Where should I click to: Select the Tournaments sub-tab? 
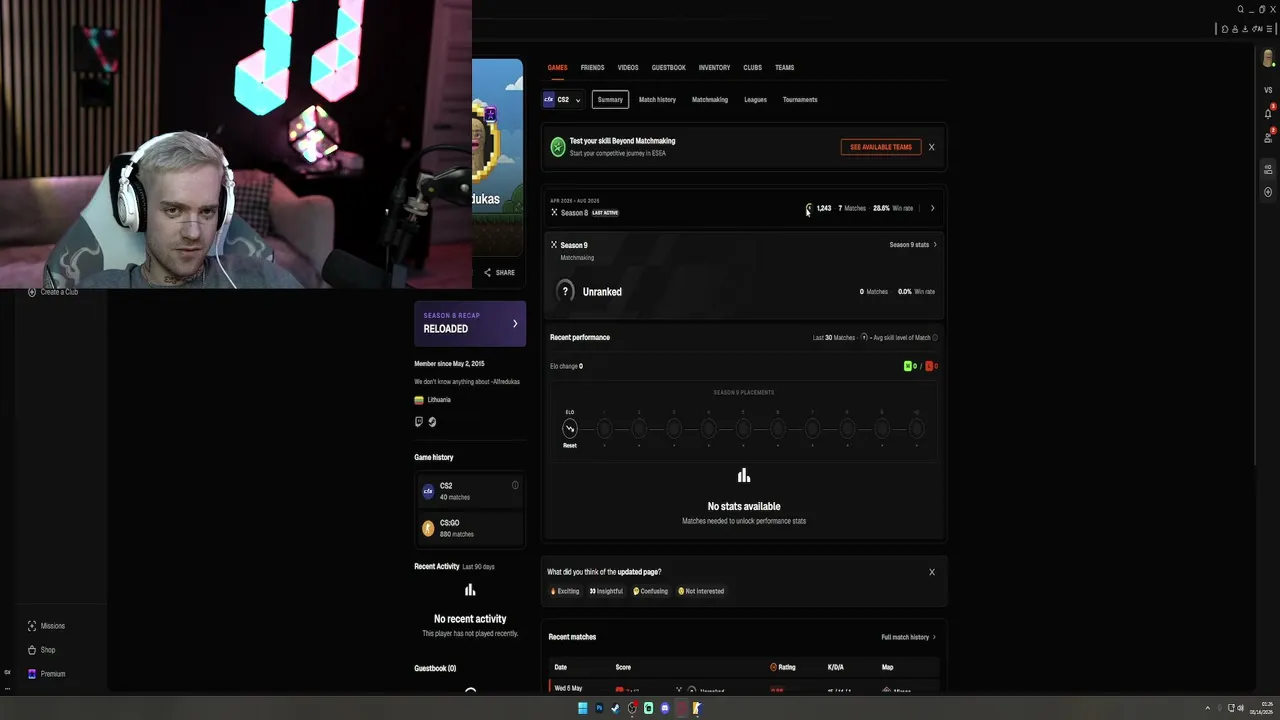click(800, 100)
